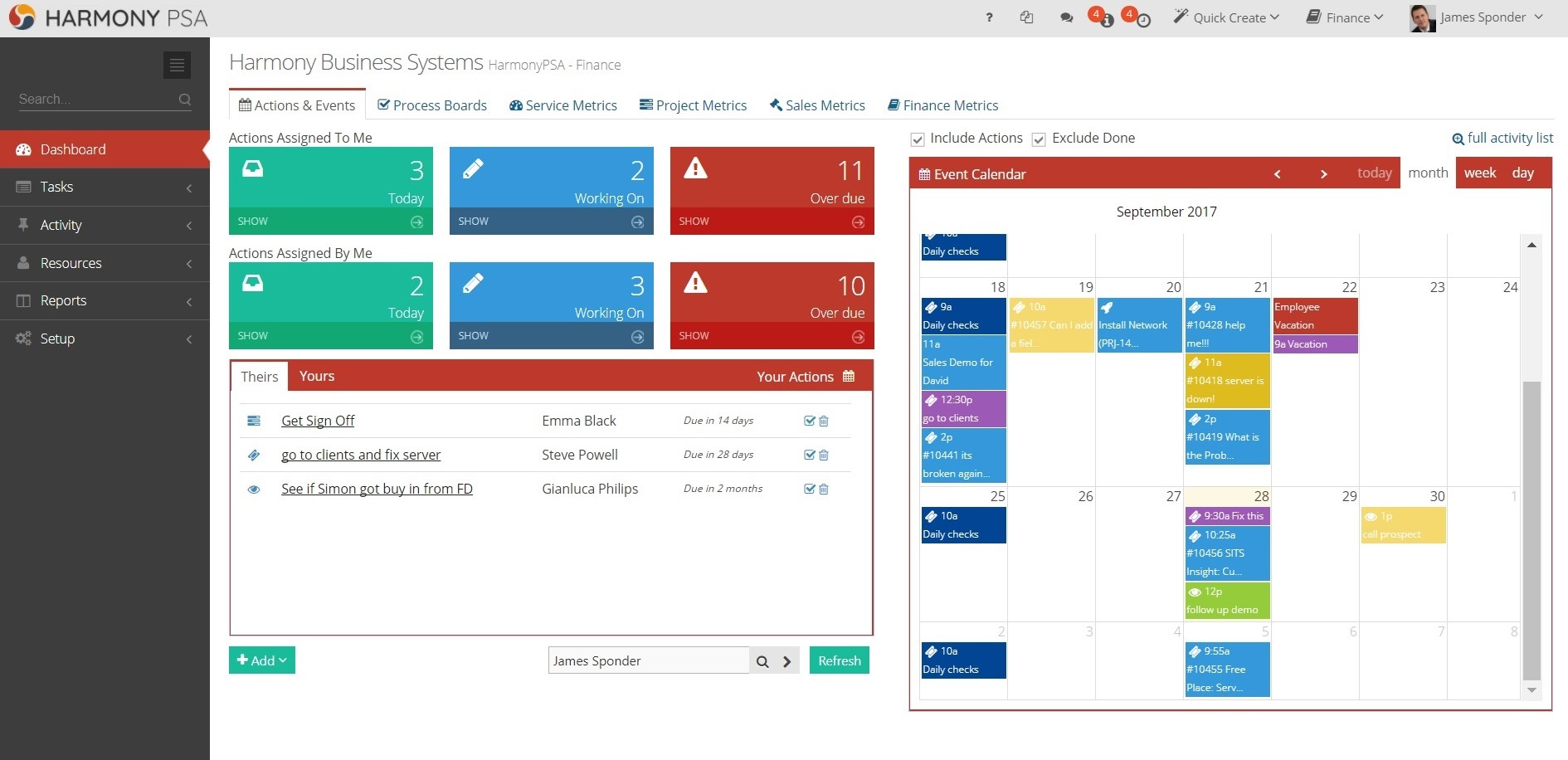This screenshot has height=760, width=1568.
Task: Click arrow icon on Over due 11 card
Action: tap(858, 222)
